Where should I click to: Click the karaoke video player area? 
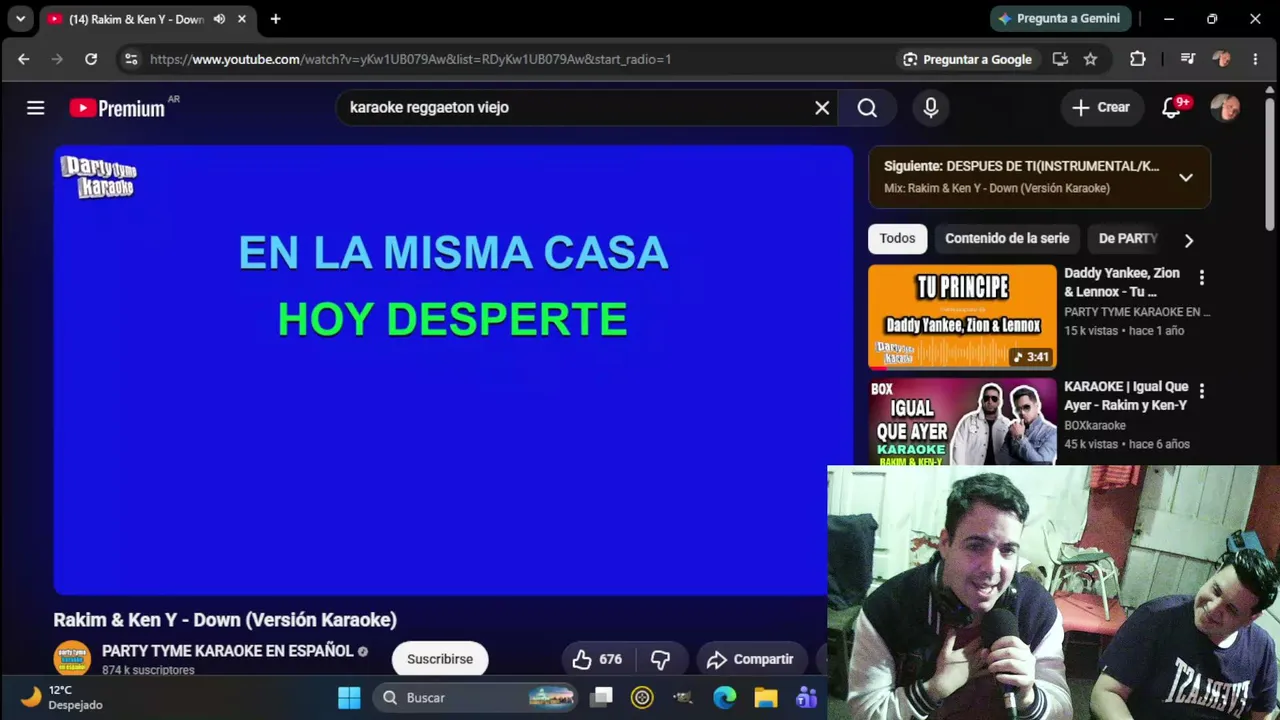(453, 370)
